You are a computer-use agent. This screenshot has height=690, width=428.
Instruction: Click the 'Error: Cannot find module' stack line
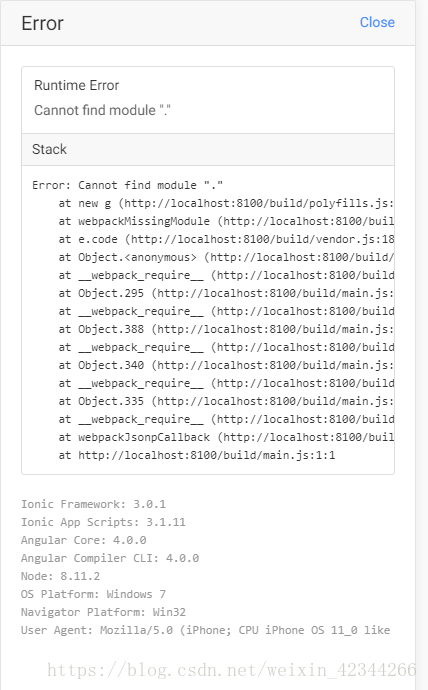pyautogui.click(x=128, y=185)
